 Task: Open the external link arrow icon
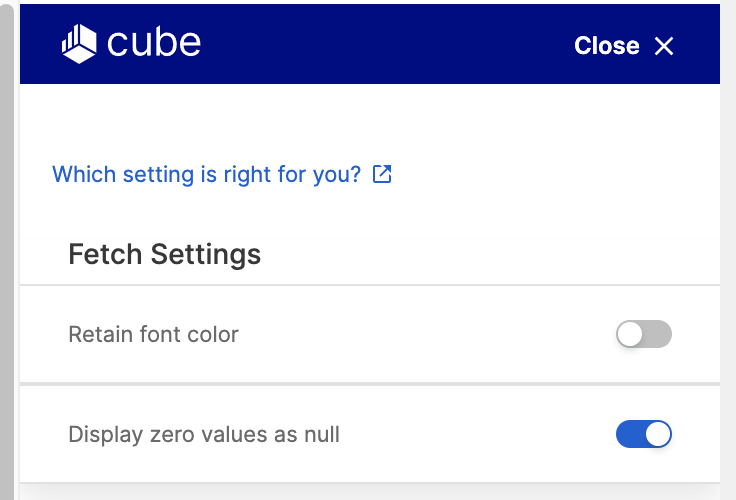tap(382, 174)
